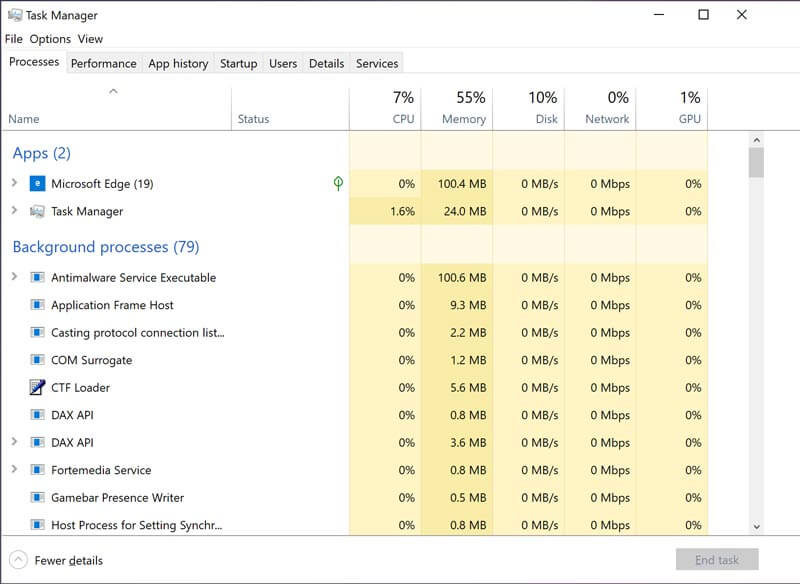Switch to the Services tab
Viewport: 800px width, 584px height.
[x=377, y=63]
